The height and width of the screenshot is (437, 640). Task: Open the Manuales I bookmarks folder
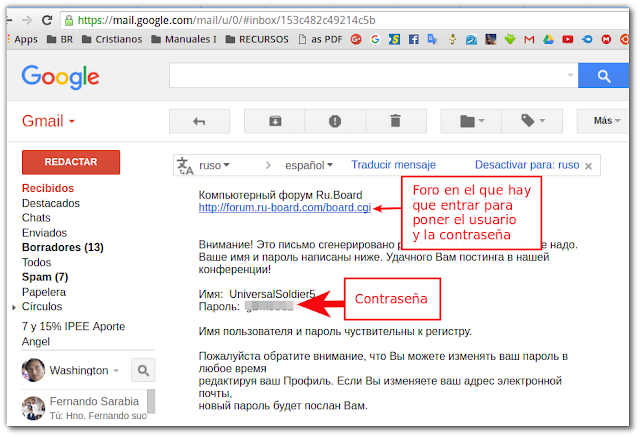pos(184,39)
